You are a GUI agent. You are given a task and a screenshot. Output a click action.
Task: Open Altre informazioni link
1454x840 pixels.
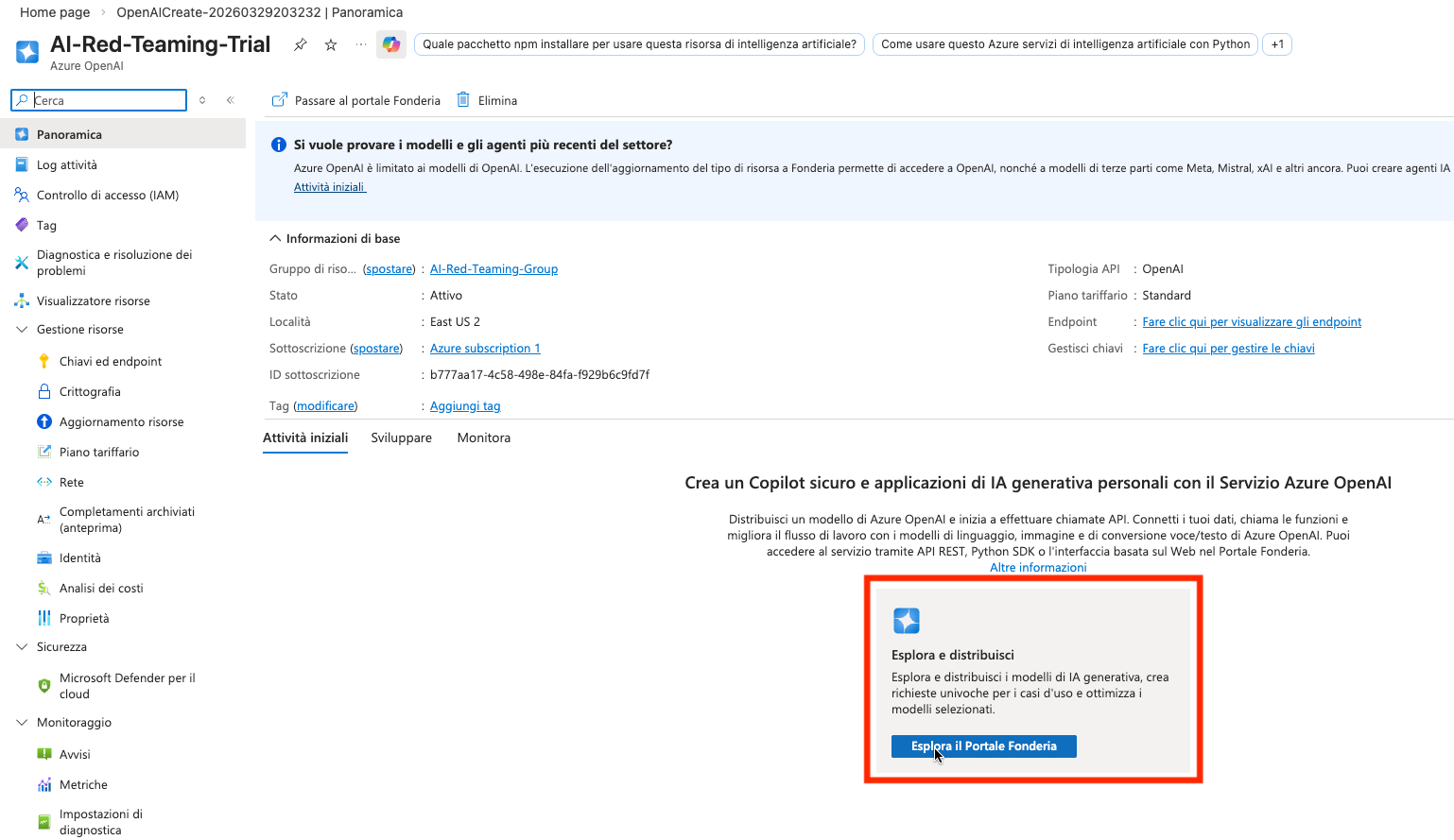pos(1038,568)
